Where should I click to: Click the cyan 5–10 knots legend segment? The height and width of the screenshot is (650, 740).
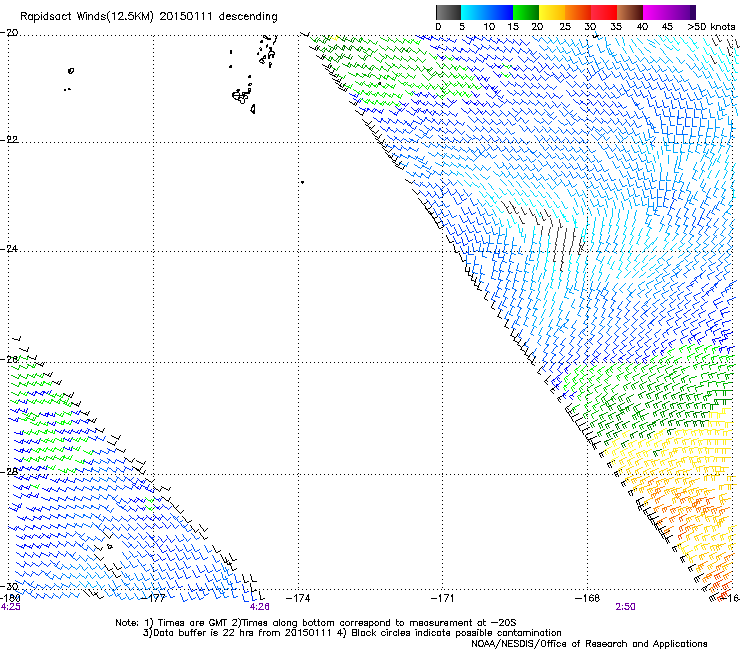coord(474,12)
